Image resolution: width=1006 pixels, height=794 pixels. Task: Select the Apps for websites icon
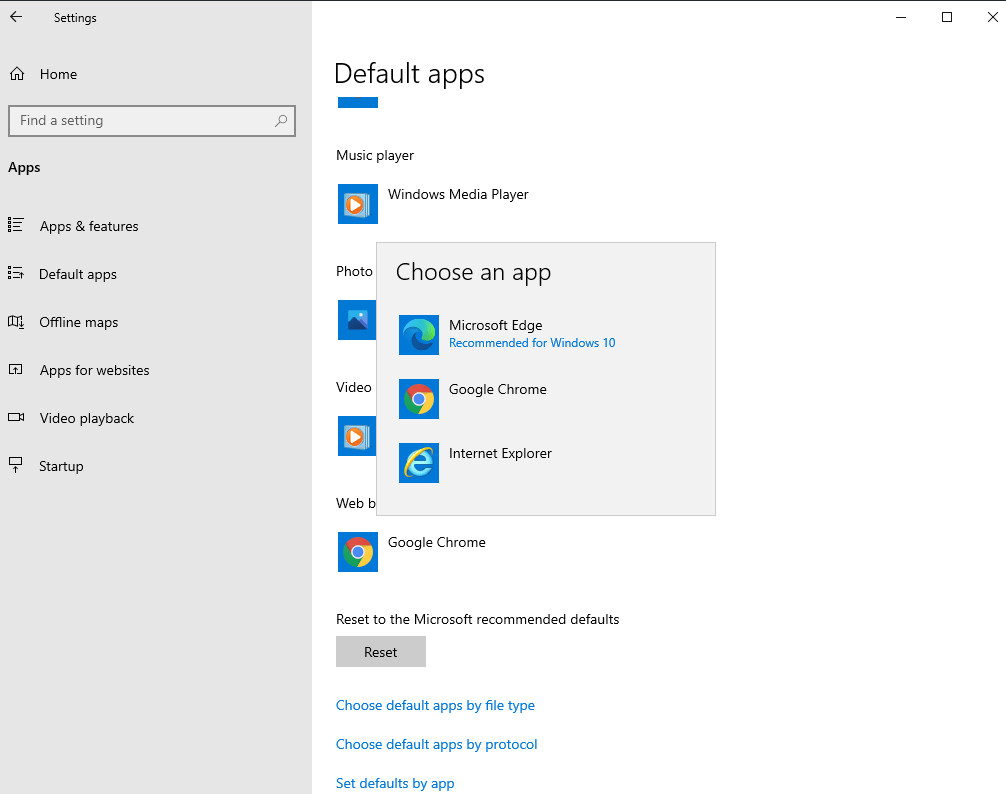15,369
